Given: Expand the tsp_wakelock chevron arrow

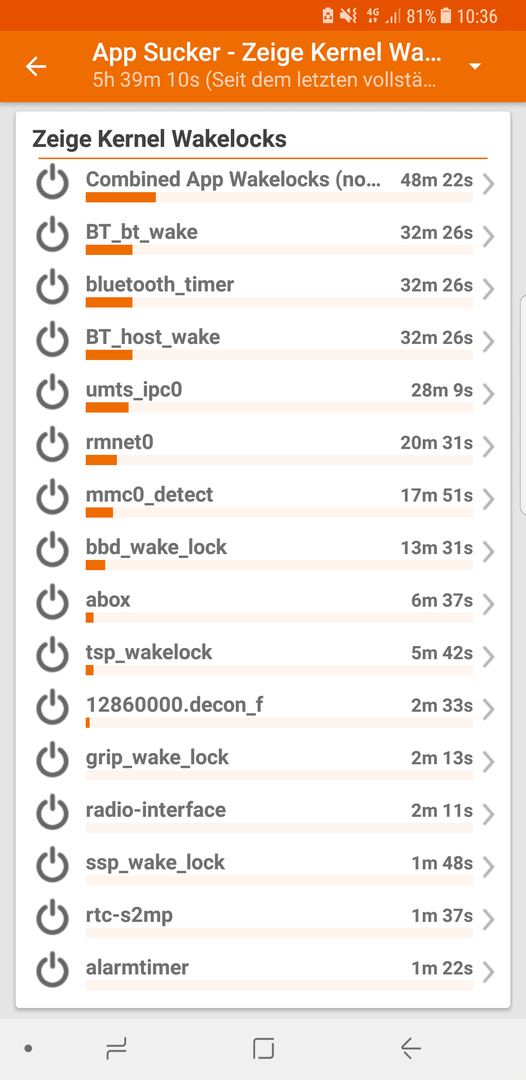Looking at the screenshot, I should pos(489,657).
